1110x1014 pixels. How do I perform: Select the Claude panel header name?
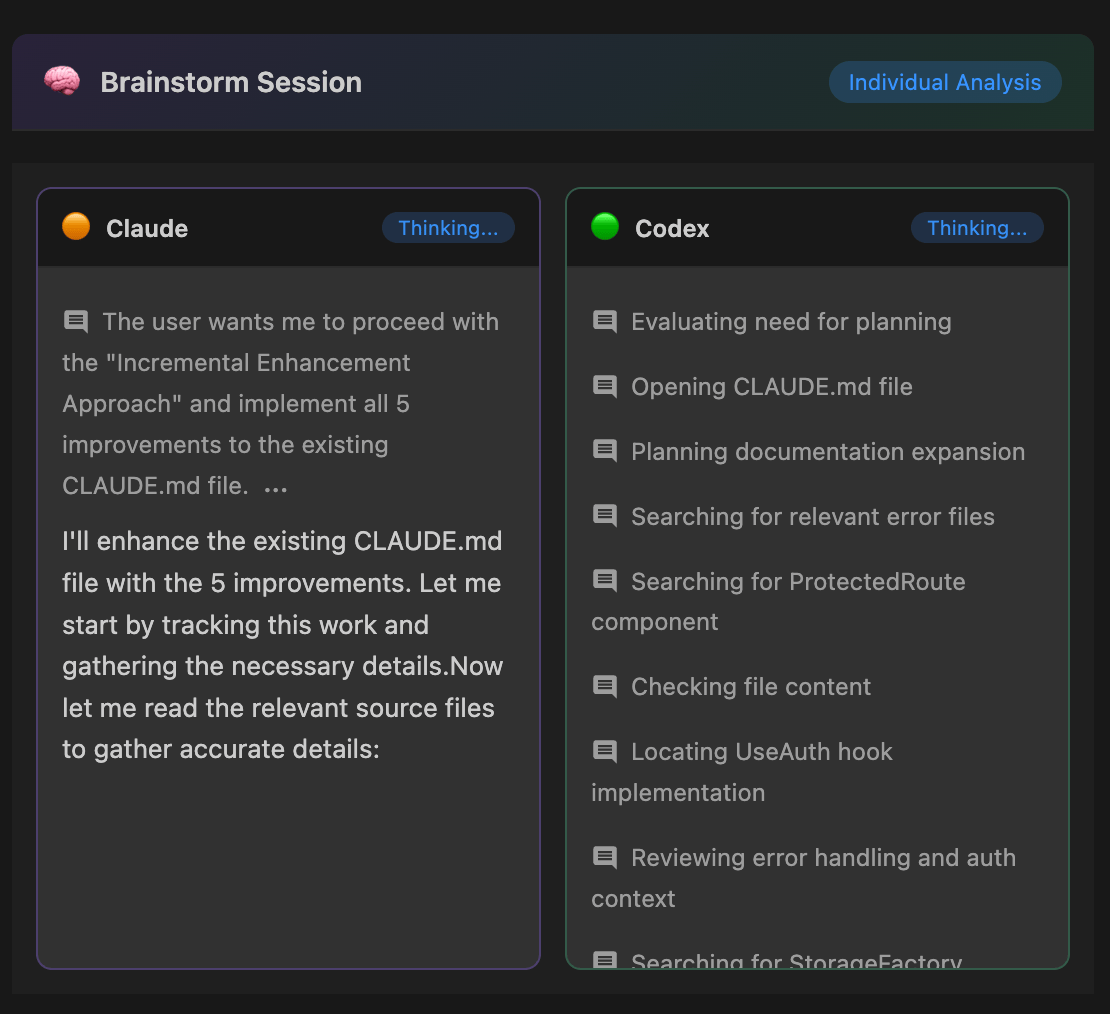pos(147,228)
